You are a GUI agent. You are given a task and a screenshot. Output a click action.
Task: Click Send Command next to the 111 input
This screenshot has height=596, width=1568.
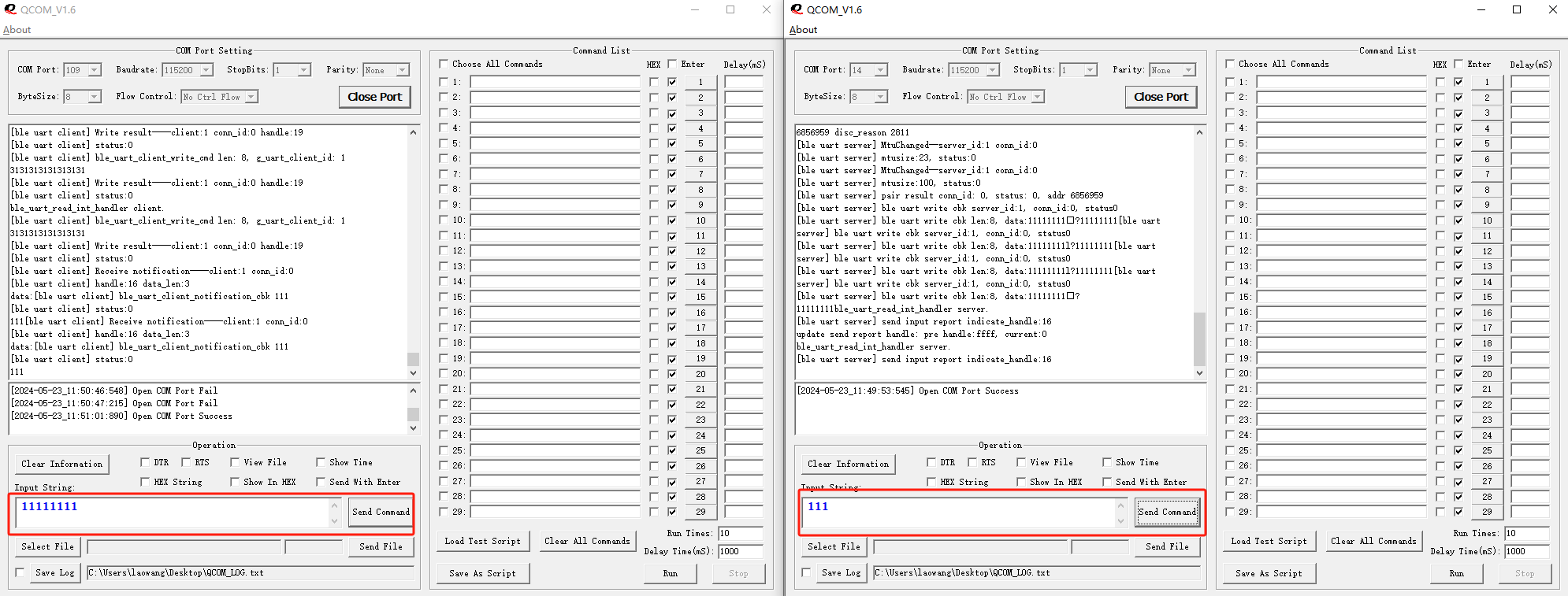coord(1167,512)
